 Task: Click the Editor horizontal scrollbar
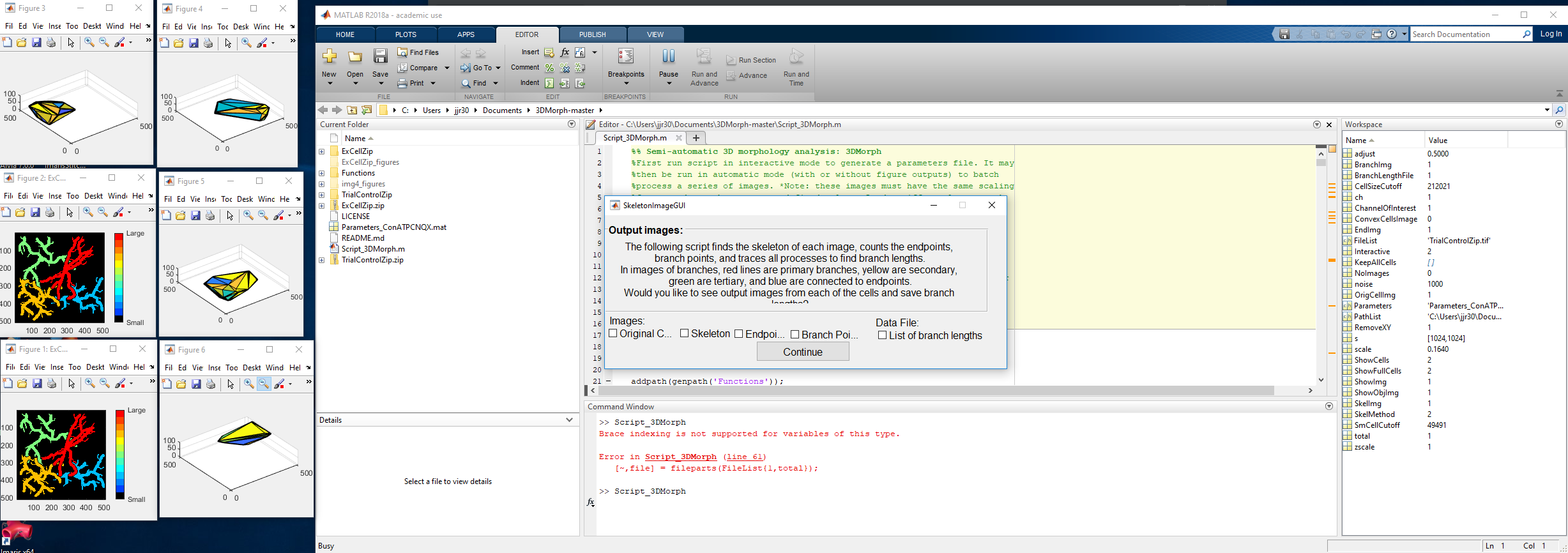936,390
